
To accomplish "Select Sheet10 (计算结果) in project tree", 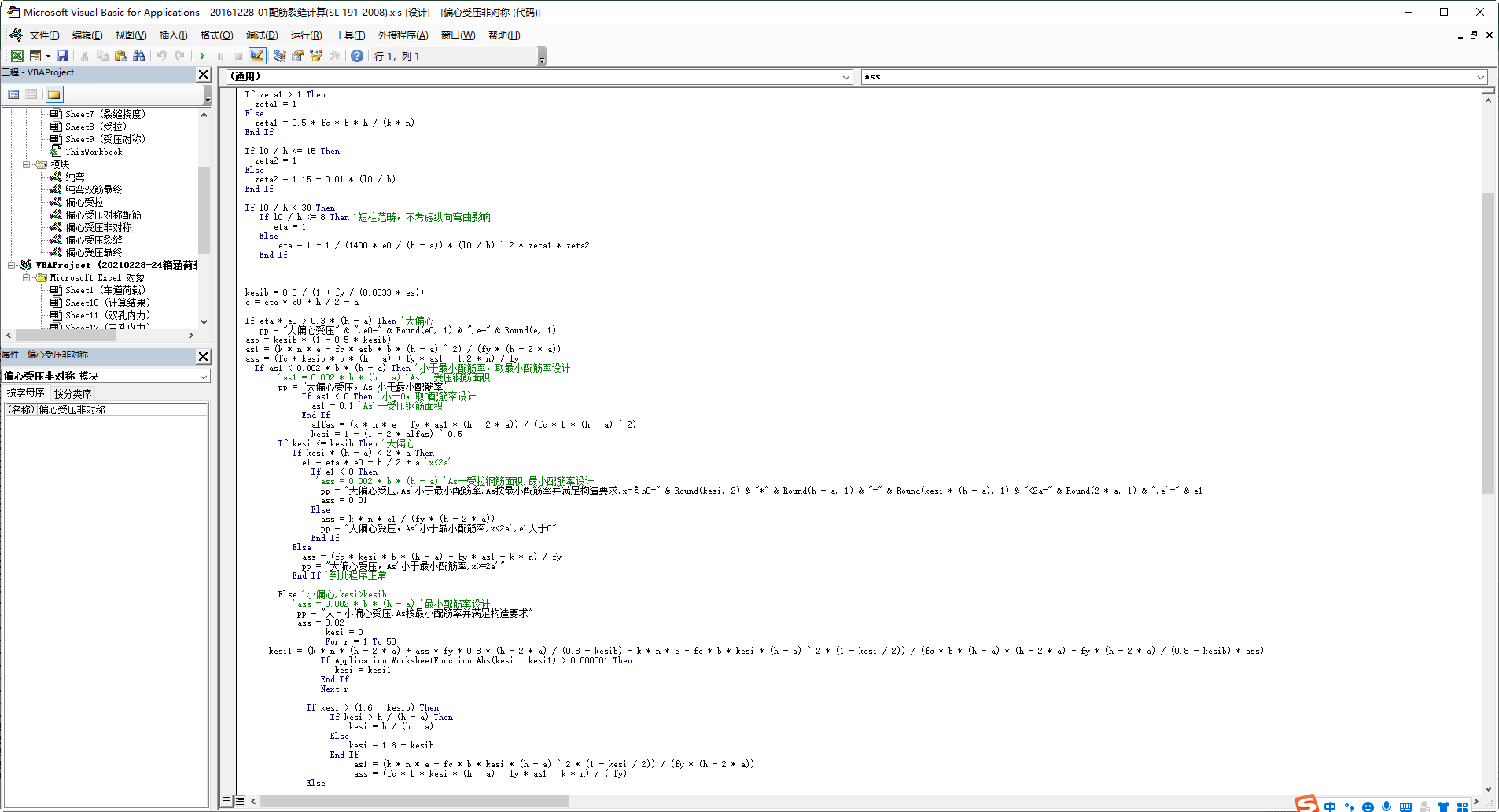I will point(107,303).
